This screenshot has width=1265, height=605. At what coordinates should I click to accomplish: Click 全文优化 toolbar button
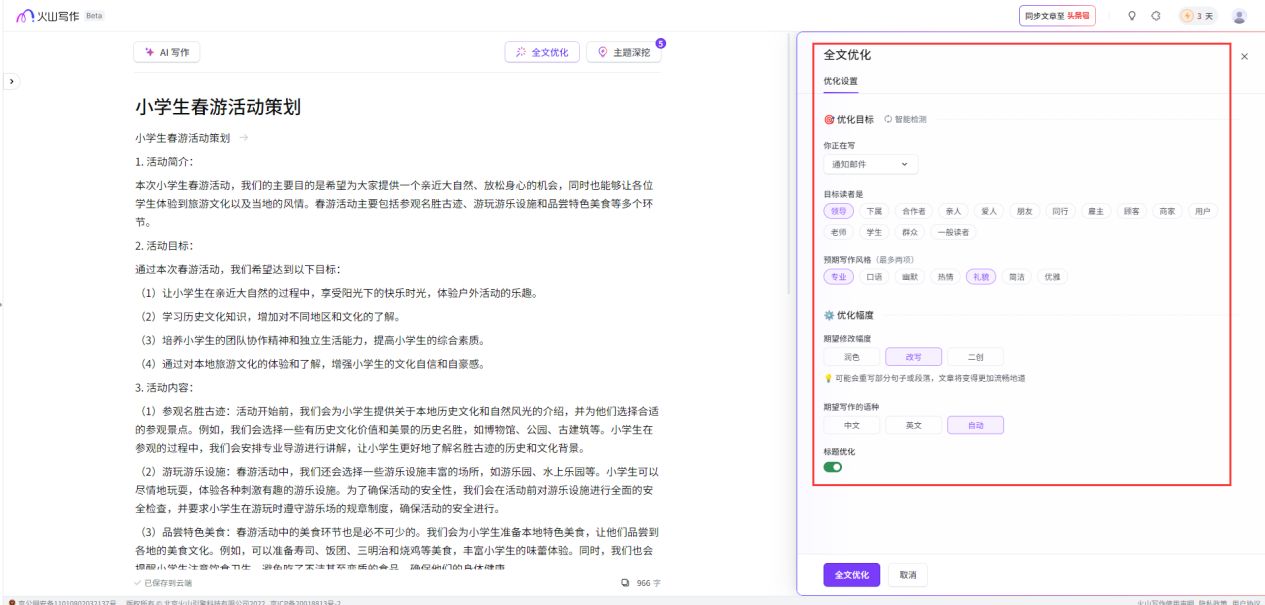point(542,52)
